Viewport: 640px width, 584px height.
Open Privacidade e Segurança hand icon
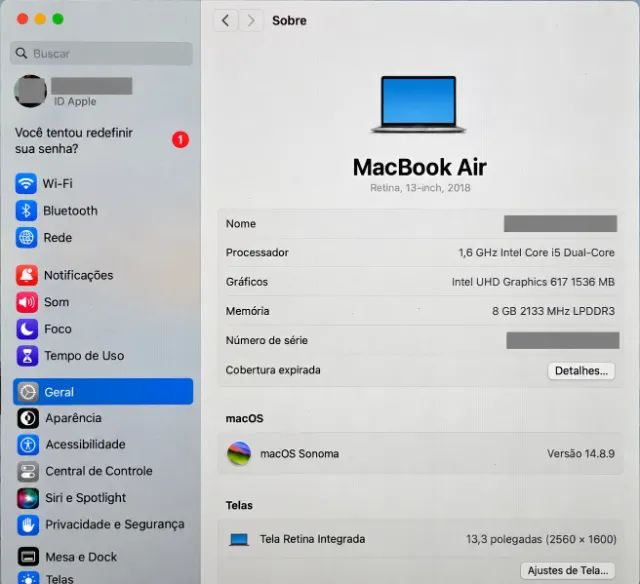click(x=28, y=525)
